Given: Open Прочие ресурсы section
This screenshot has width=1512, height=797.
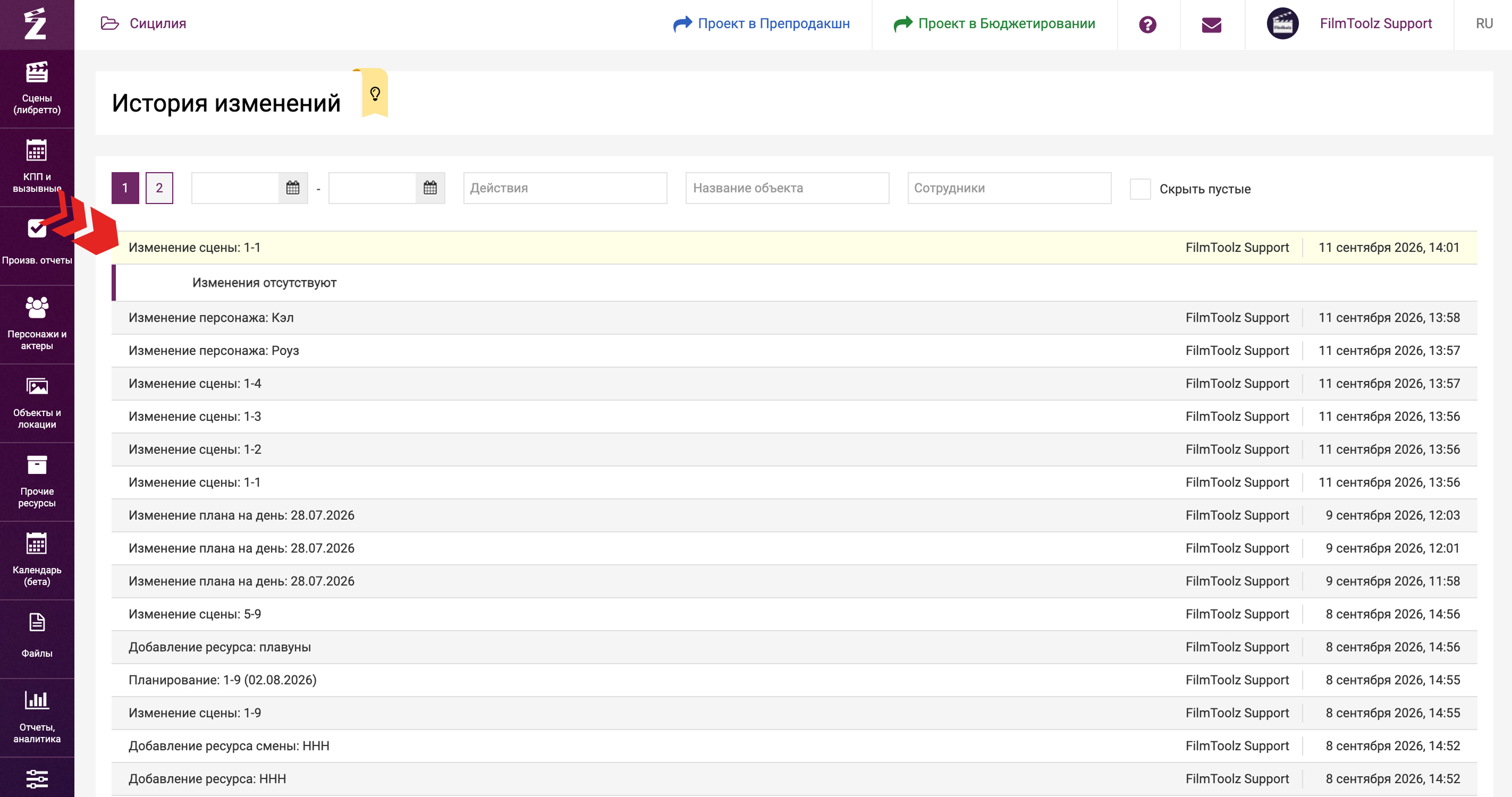Looking at the screenshot, I should click(37, 482).
